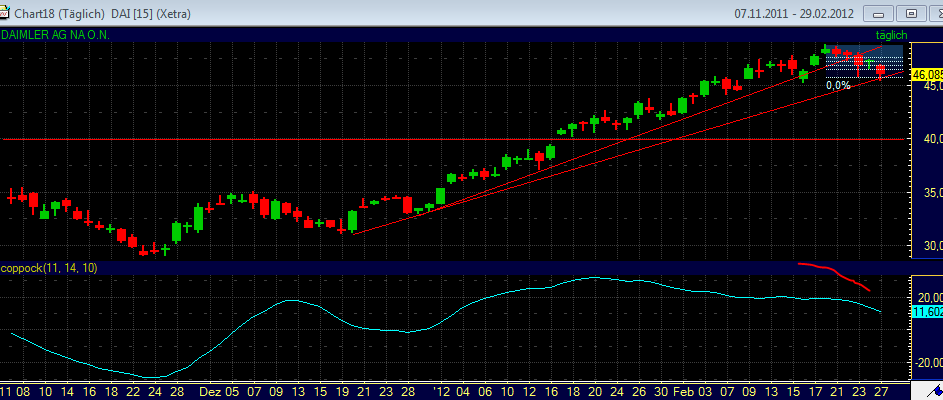
Task: Click the yellow current price marker 46,085
Action: 927,75
